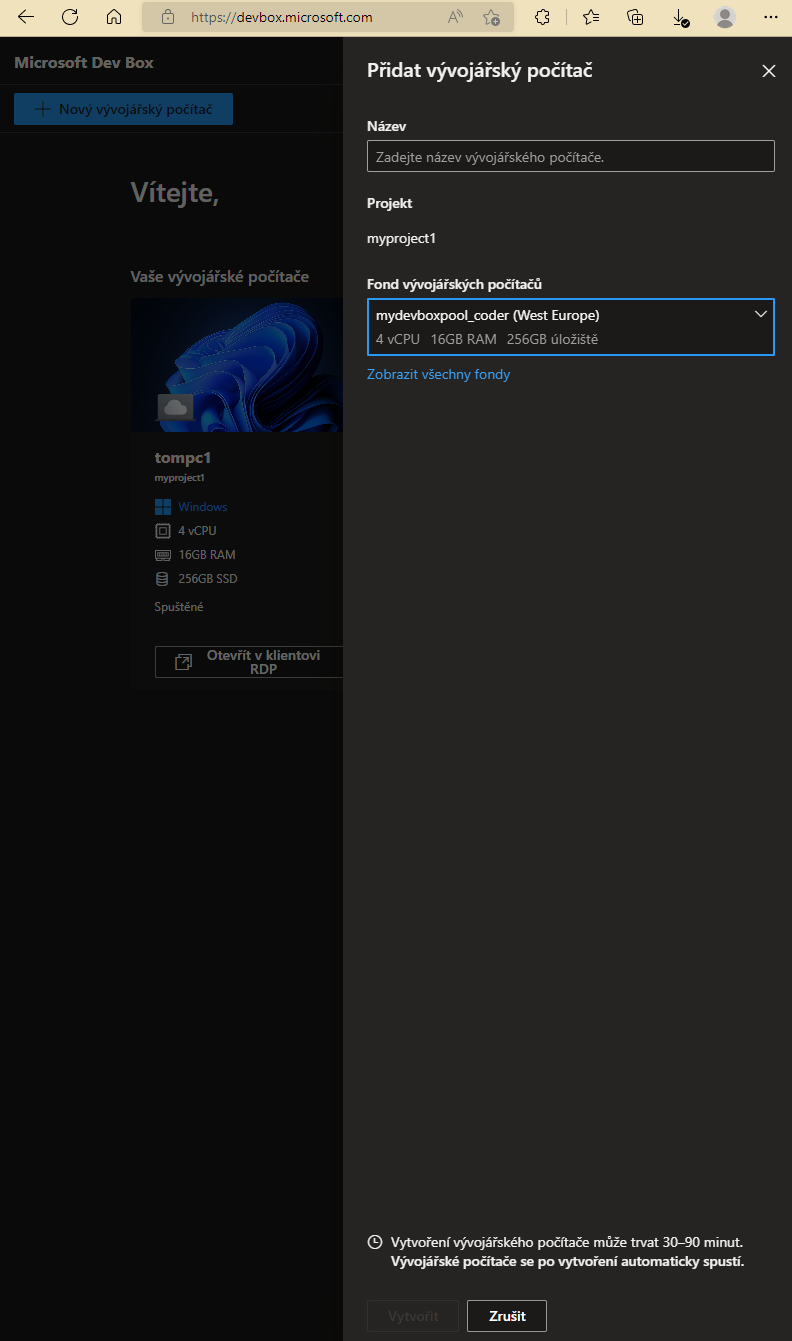Click the Zobrazit všechny fondy link
Viewport: 792px width, 1341px height.
click(439, 375)
